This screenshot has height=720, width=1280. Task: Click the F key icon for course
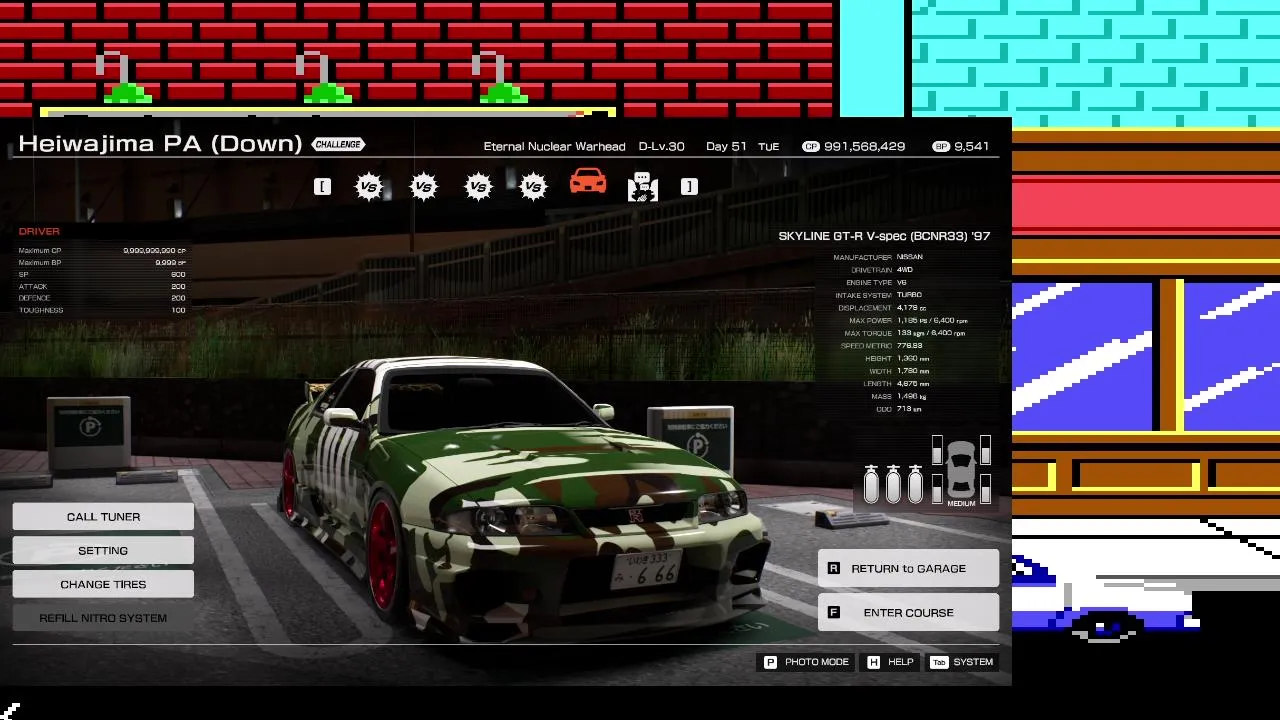tap(833, 612)
